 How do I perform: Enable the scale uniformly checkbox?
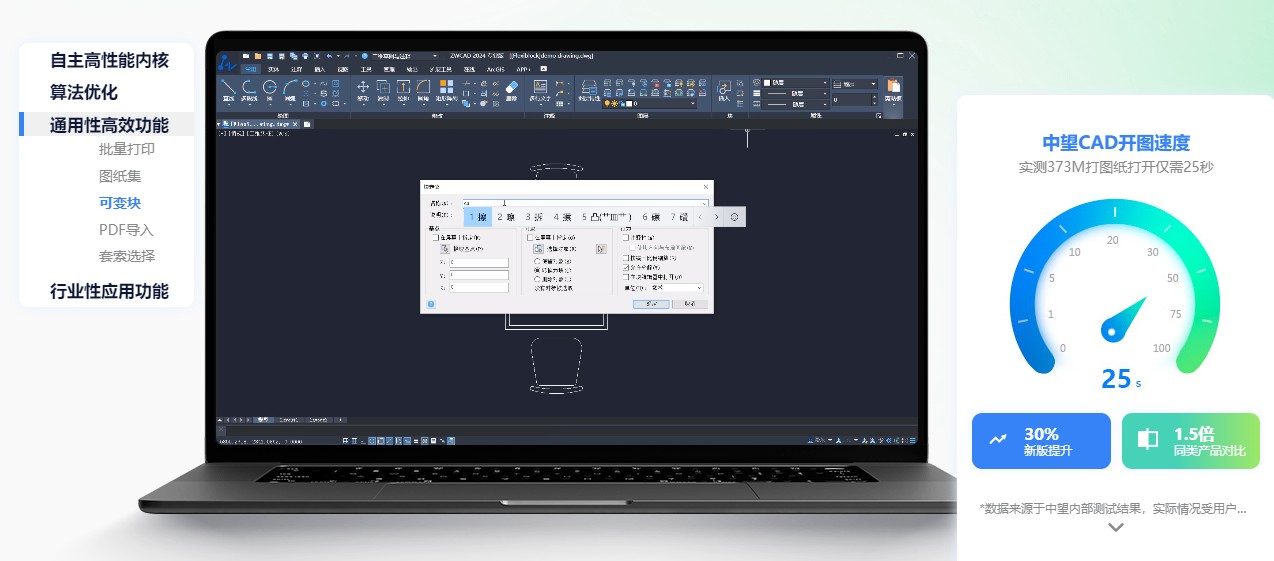pyautogui.click(x=626, y=258)
